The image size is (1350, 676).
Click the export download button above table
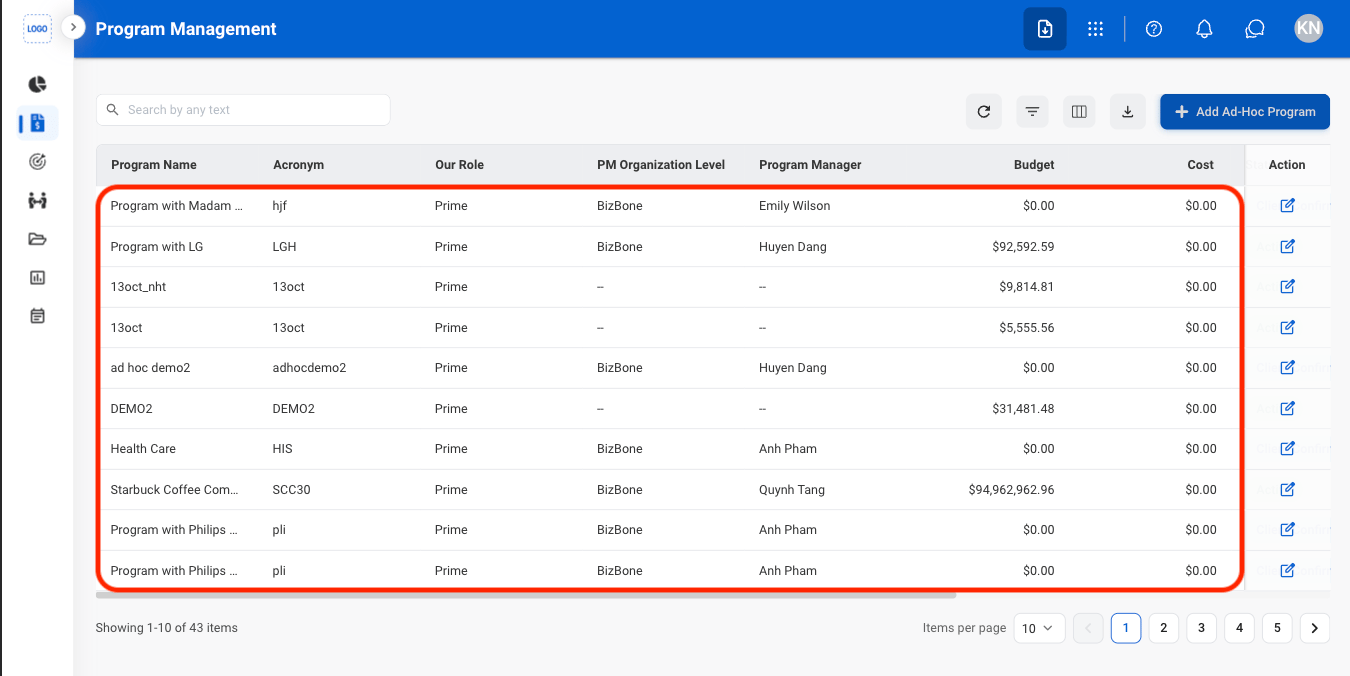[x=1128, y=112]
